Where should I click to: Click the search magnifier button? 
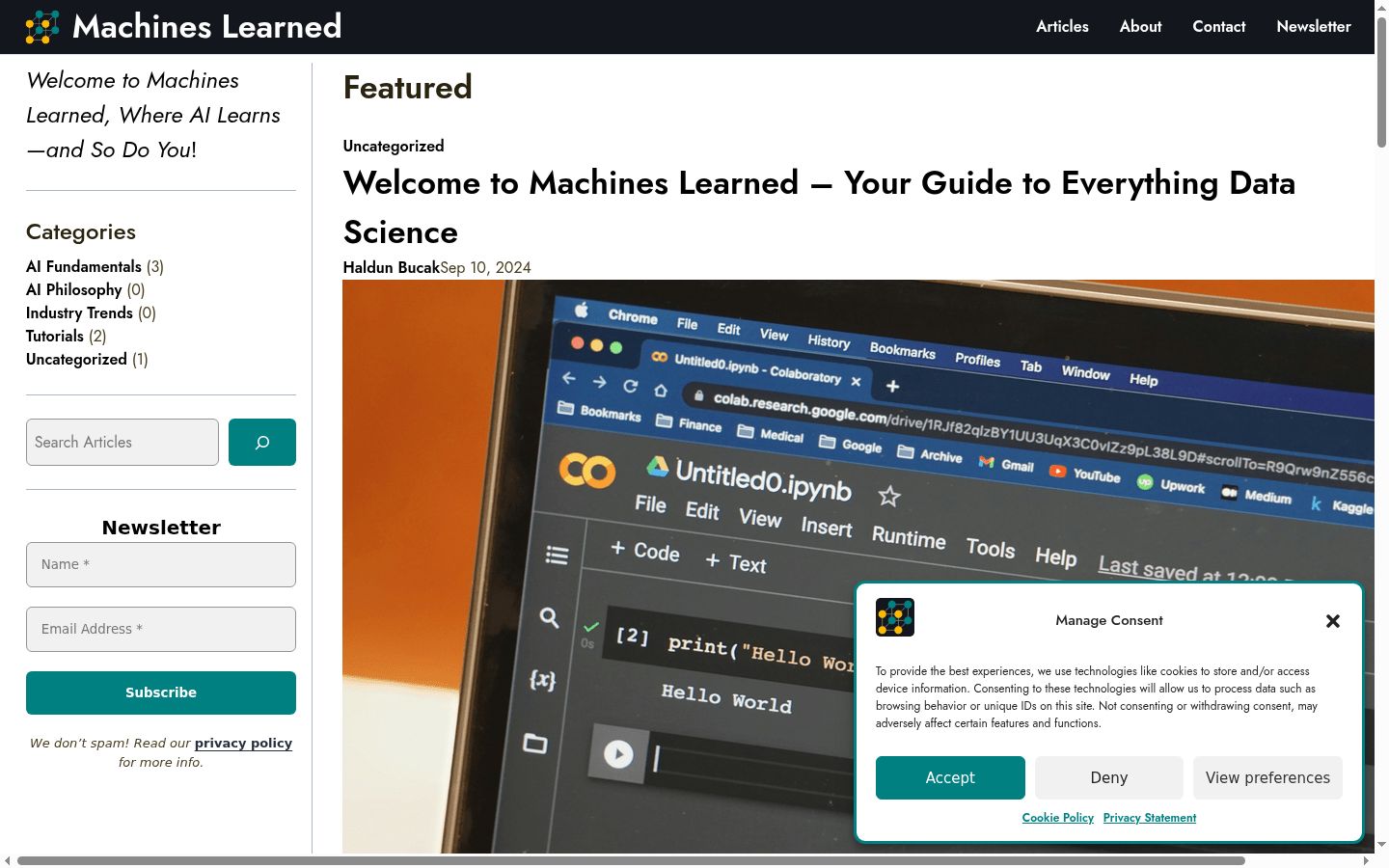coord(262,443)
